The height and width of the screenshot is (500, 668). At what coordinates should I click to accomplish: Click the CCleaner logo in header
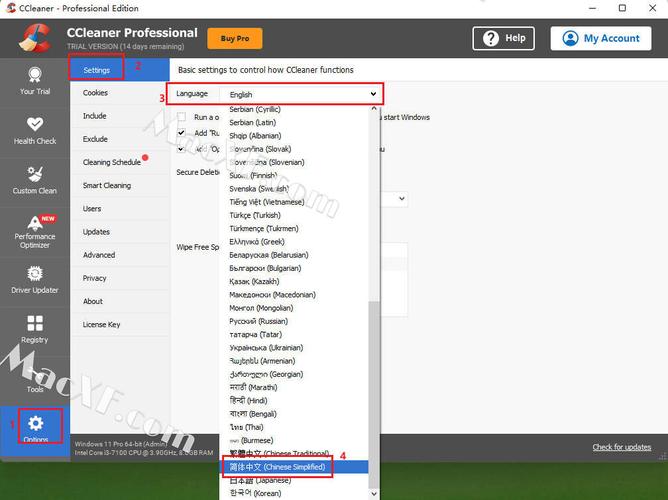point(36,38)
